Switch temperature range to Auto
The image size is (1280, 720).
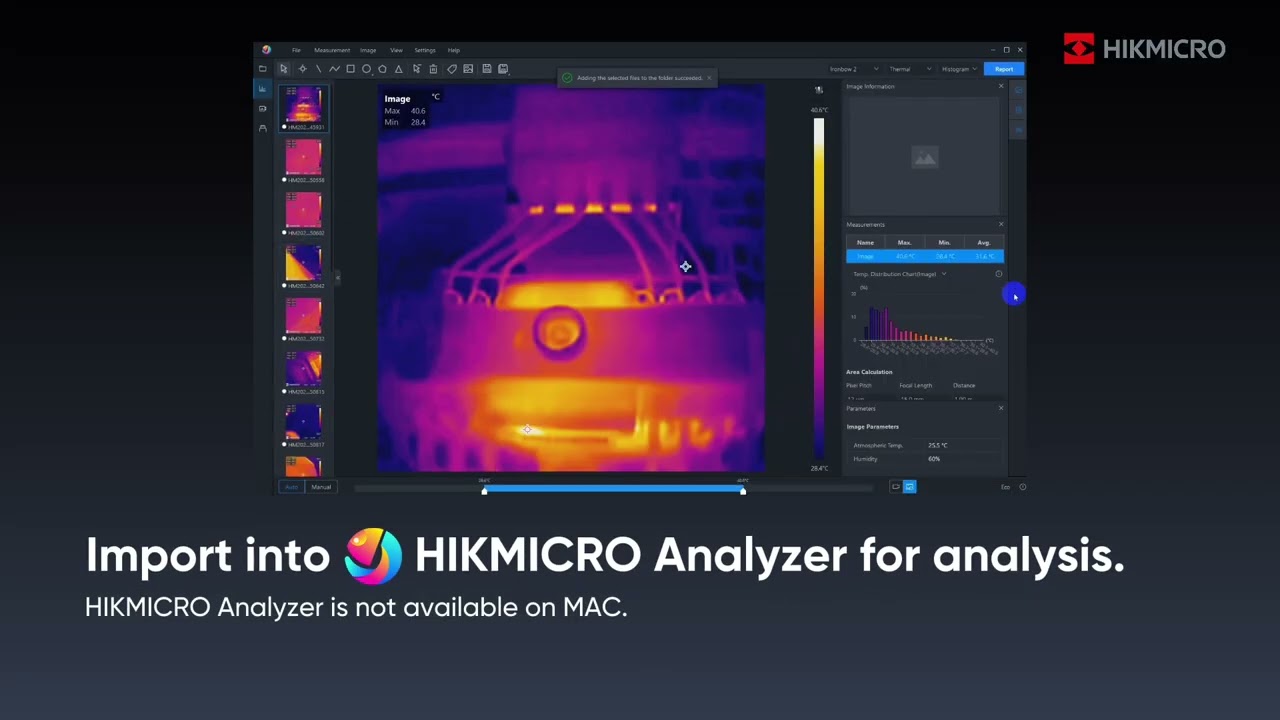click(x=292, y=487)
